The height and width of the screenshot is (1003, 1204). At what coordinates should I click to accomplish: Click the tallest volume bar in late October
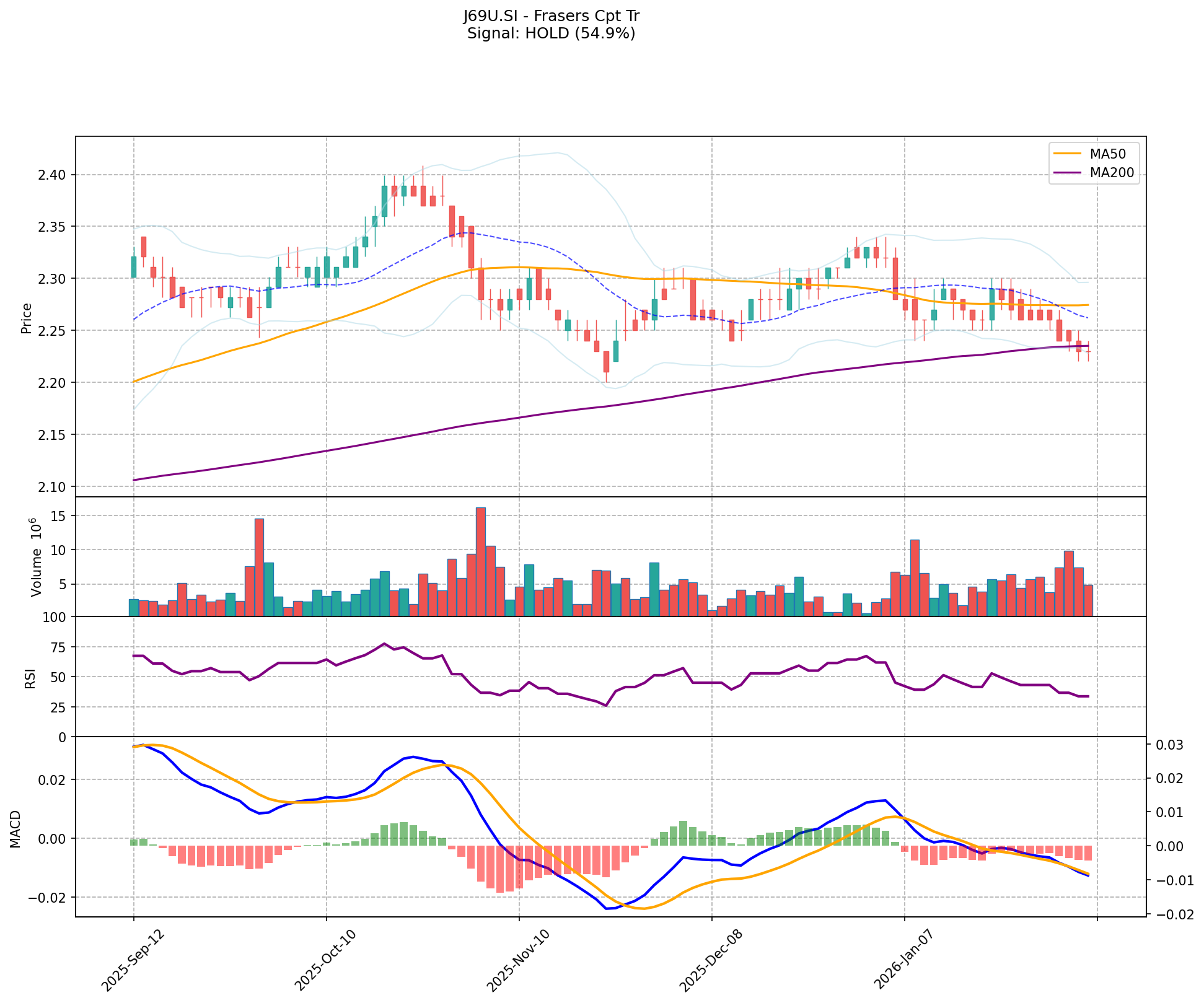click(x=481, y=561)
